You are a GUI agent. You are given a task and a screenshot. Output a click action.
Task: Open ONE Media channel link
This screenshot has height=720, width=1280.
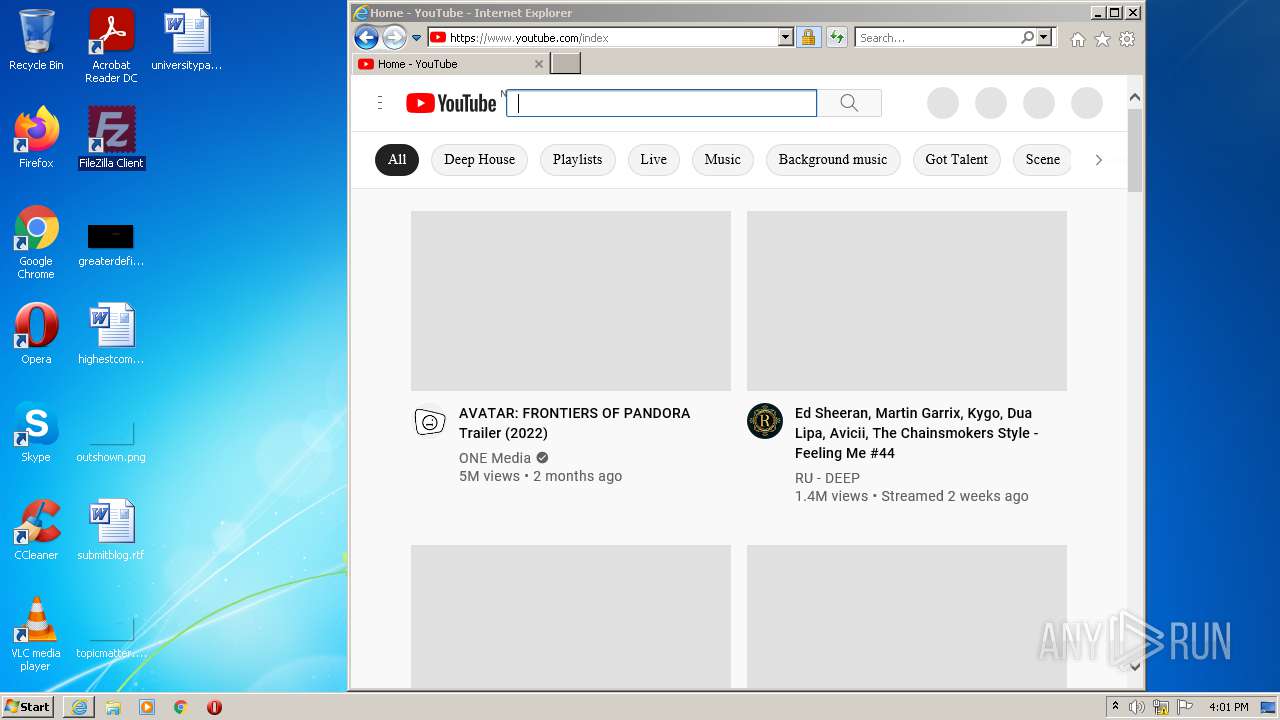[495, 458]
